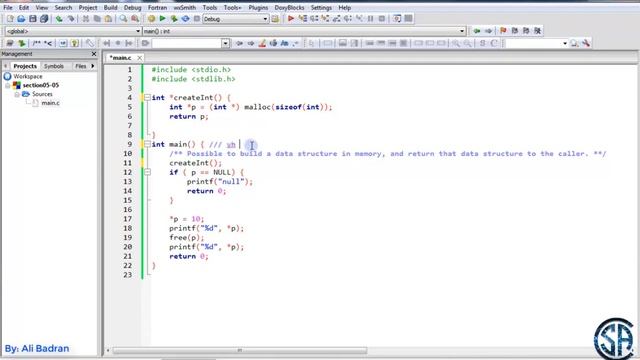Select the Projects tab
This screenshot has width=640, height=360.
pyautogui.click(x=25, y=66)
